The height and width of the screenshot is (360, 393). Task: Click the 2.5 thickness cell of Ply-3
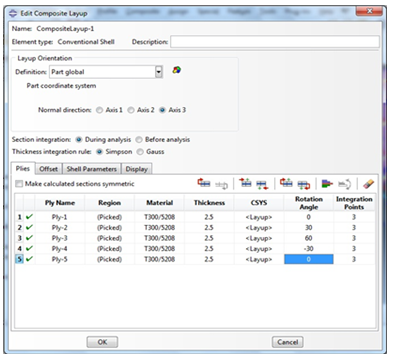[x=209, y=238]
